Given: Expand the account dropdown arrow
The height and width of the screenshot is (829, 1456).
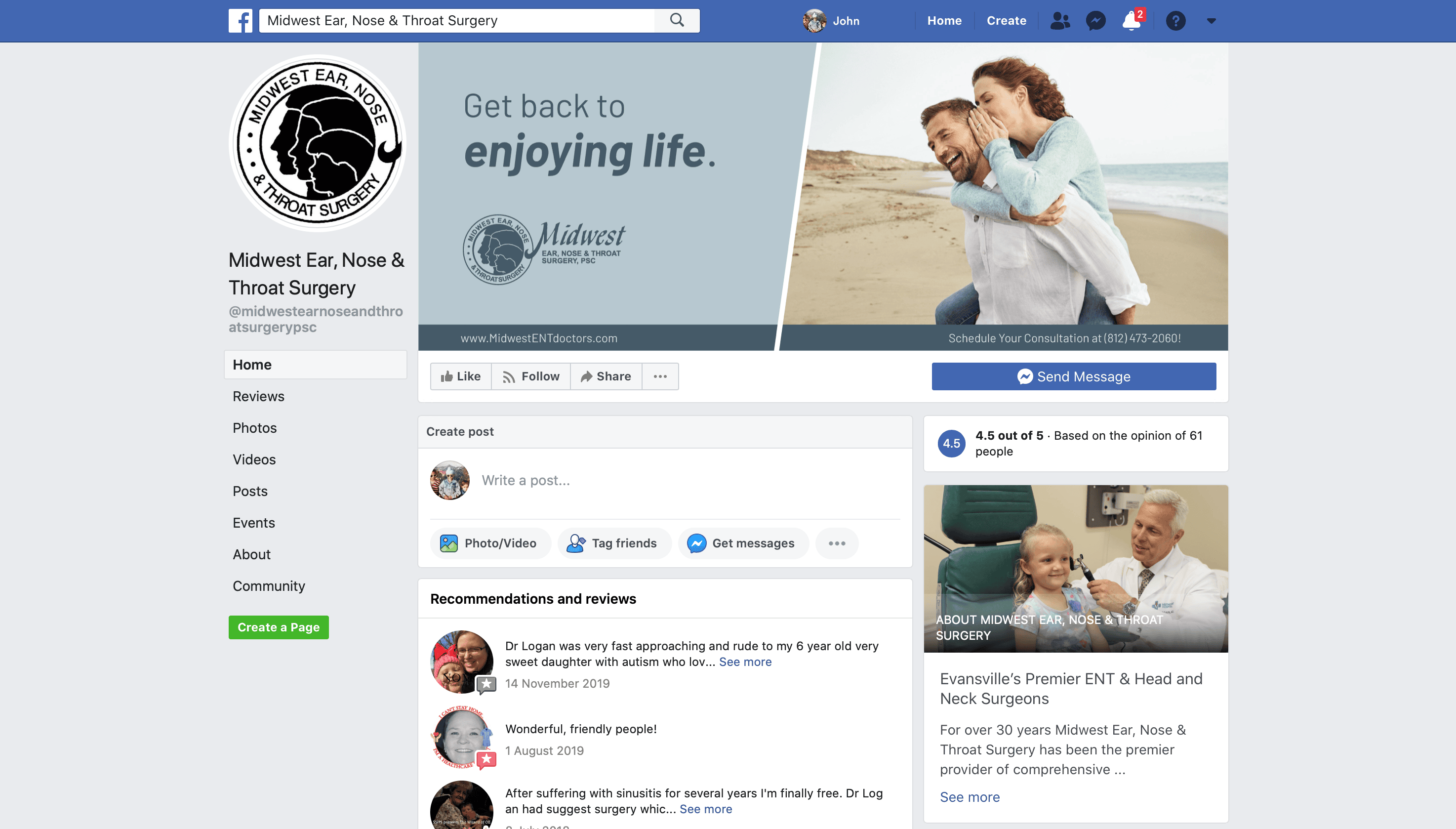Looking at the screenshot, I should (1211, 21).
